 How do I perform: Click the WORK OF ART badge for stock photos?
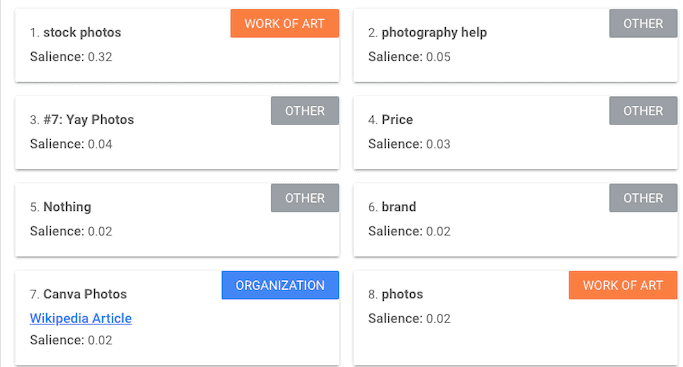pyautogui.click(x=284, y=24)
